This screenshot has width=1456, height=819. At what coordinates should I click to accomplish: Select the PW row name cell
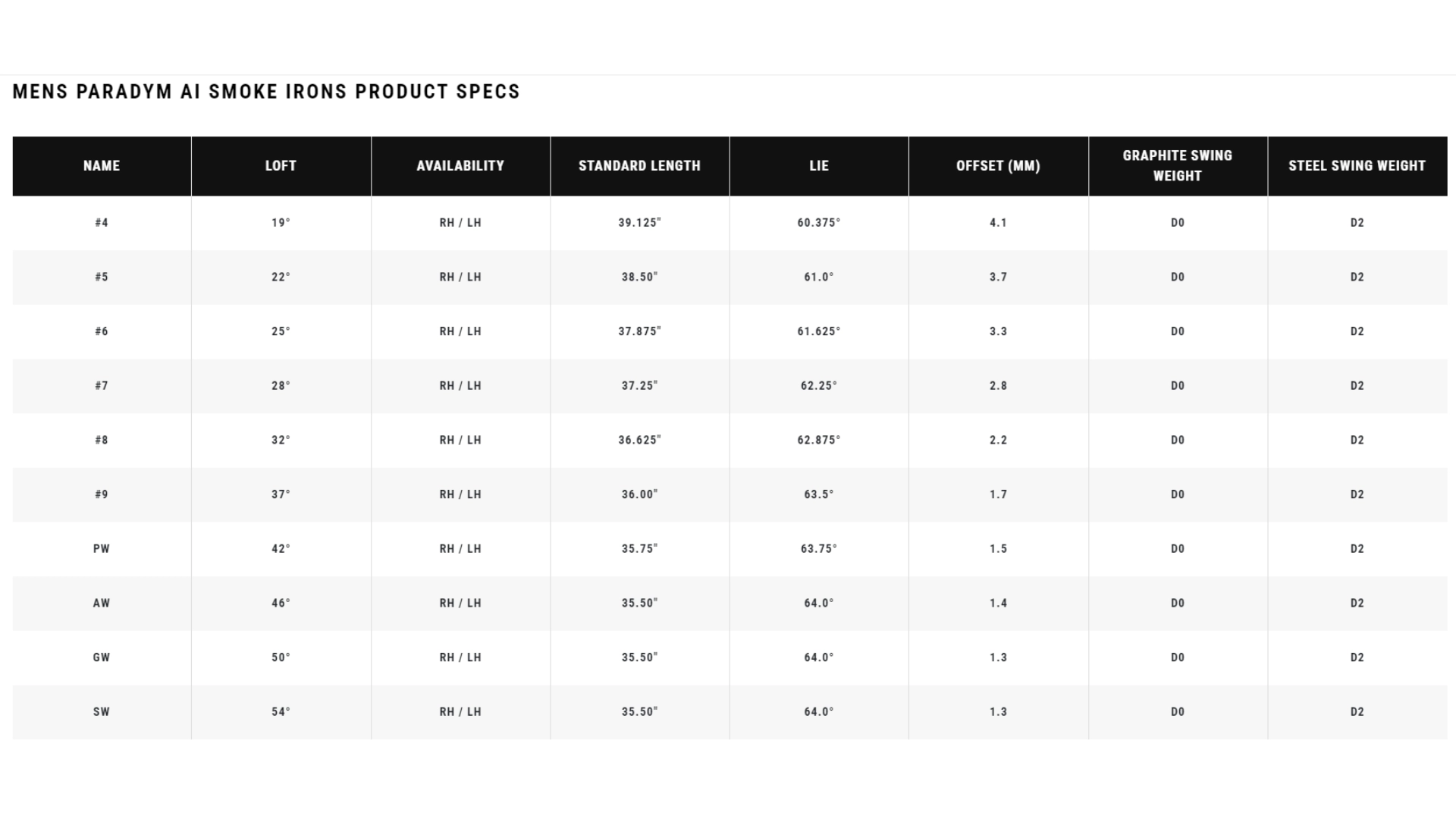[102, 549]
